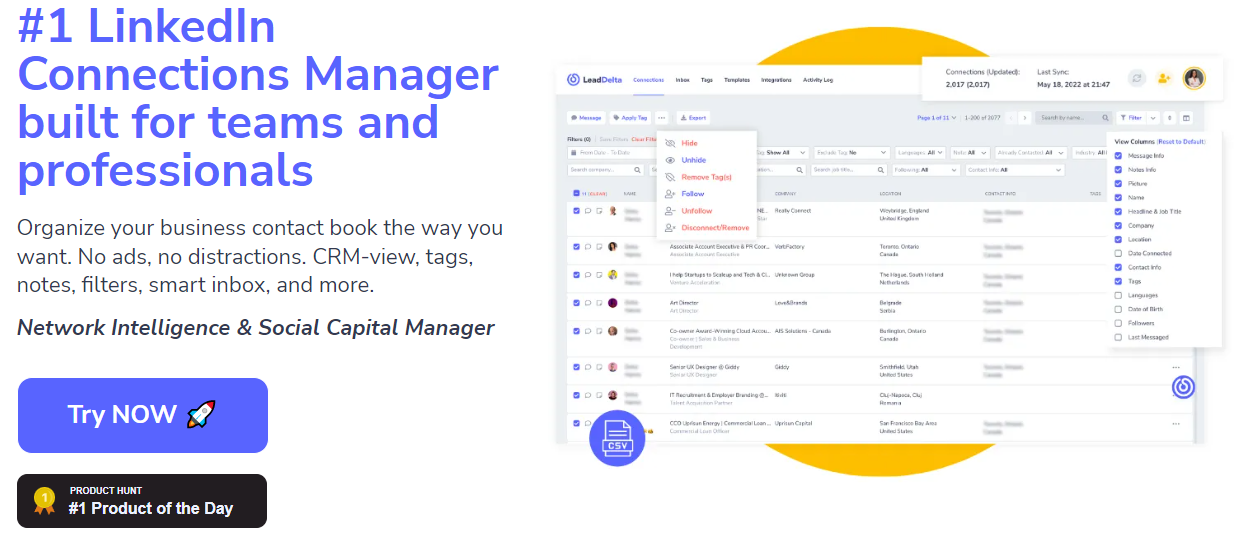Image resolution: width=1236 pixels, height=556 pixels.
Task: Click the LeadDelta logo in the app header
Action: pyautogui.click(x=594, y=79)
